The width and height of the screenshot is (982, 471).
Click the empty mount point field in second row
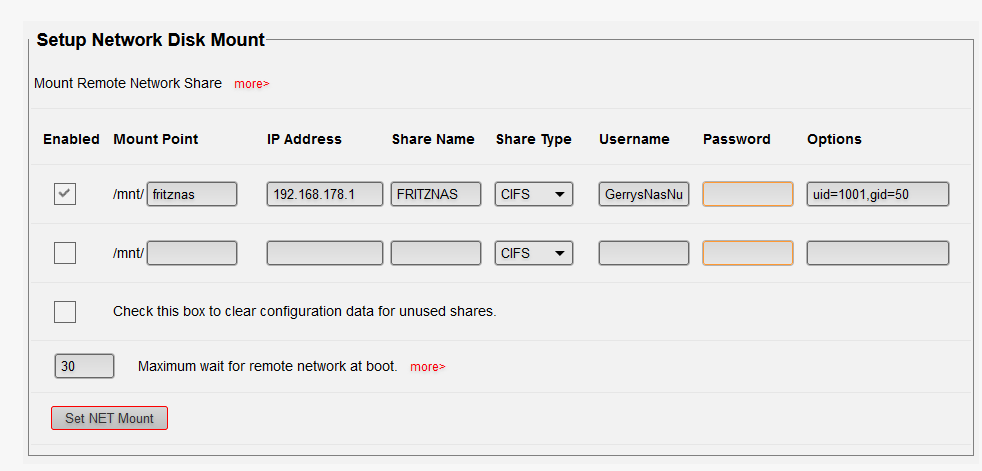[192, 253]
